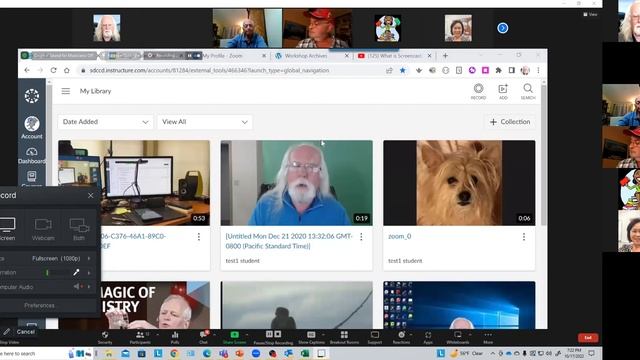Reload the page in browser
This screenshot has height=360, width=640.
[x=53, y=70]
